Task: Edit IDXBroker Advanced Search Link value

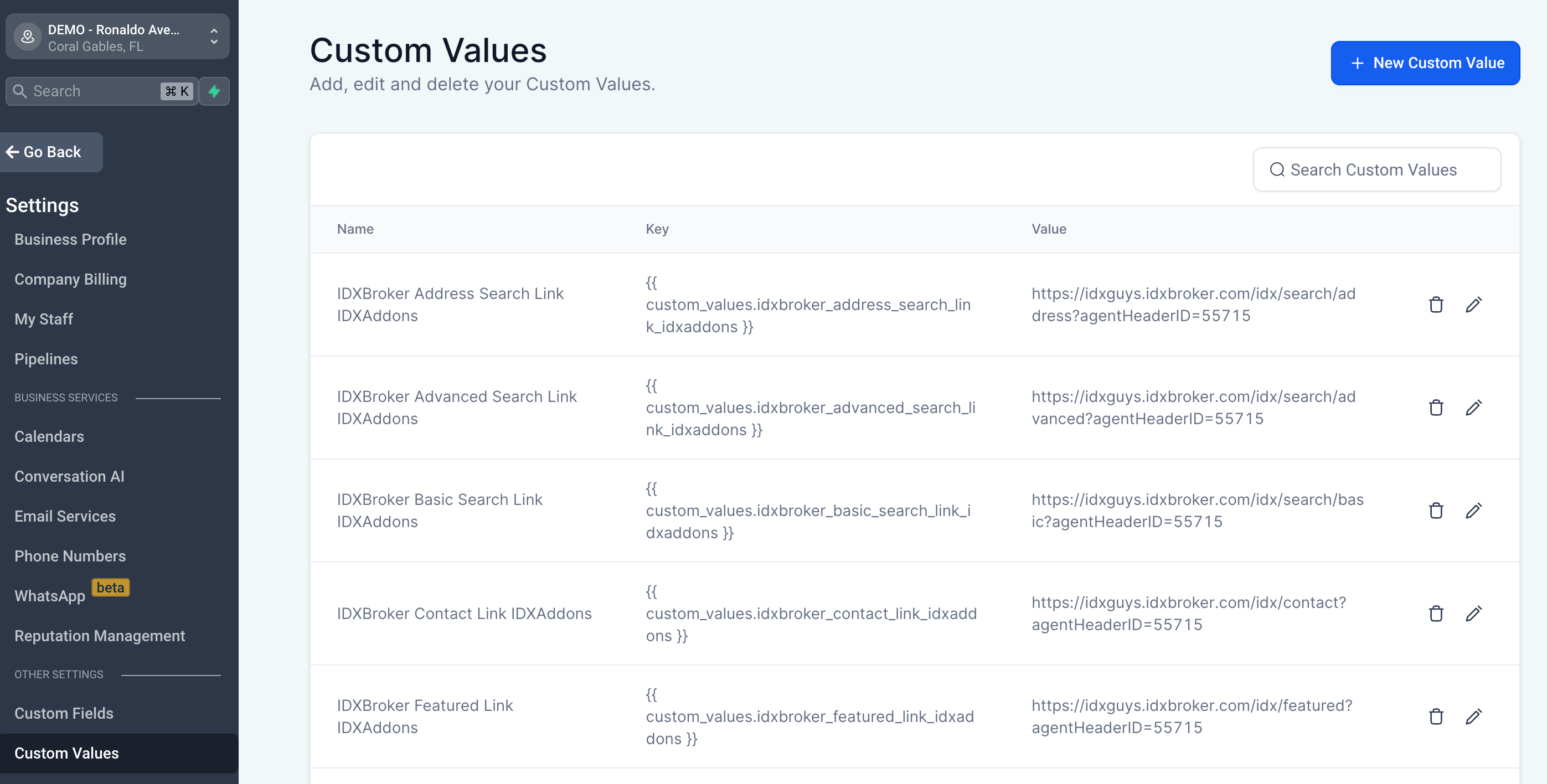Action: coord(1473,408)
